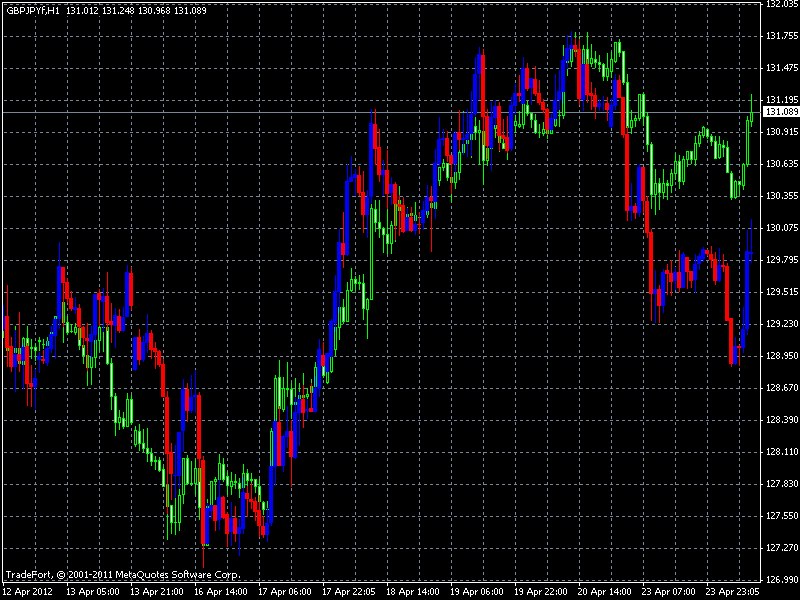Click the 23 Apr 23:05 time label

click(733, 592)
